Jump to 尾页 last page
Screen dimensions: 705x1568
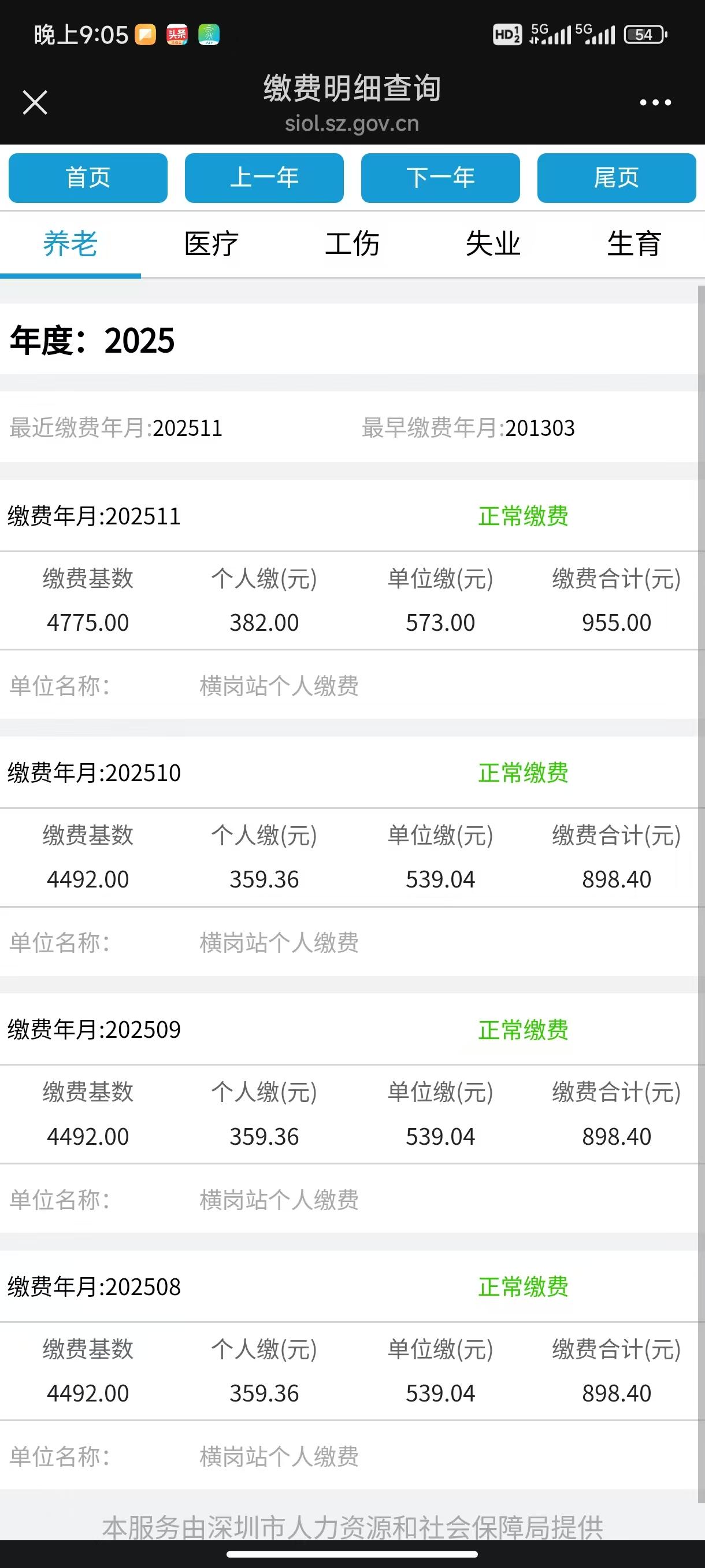click(617, 177)
